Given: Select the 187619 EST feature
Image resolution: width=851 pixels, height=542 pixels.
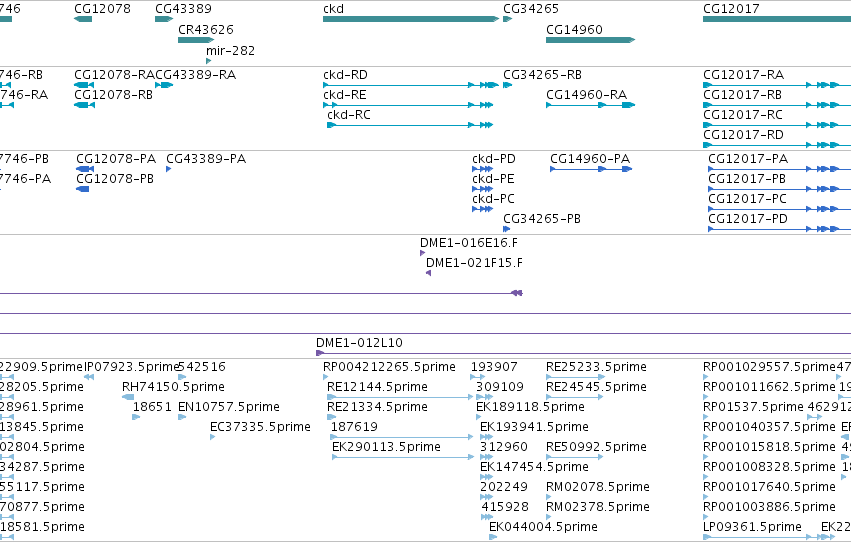Looking at the screenshot, I should [x=402, y=437].
